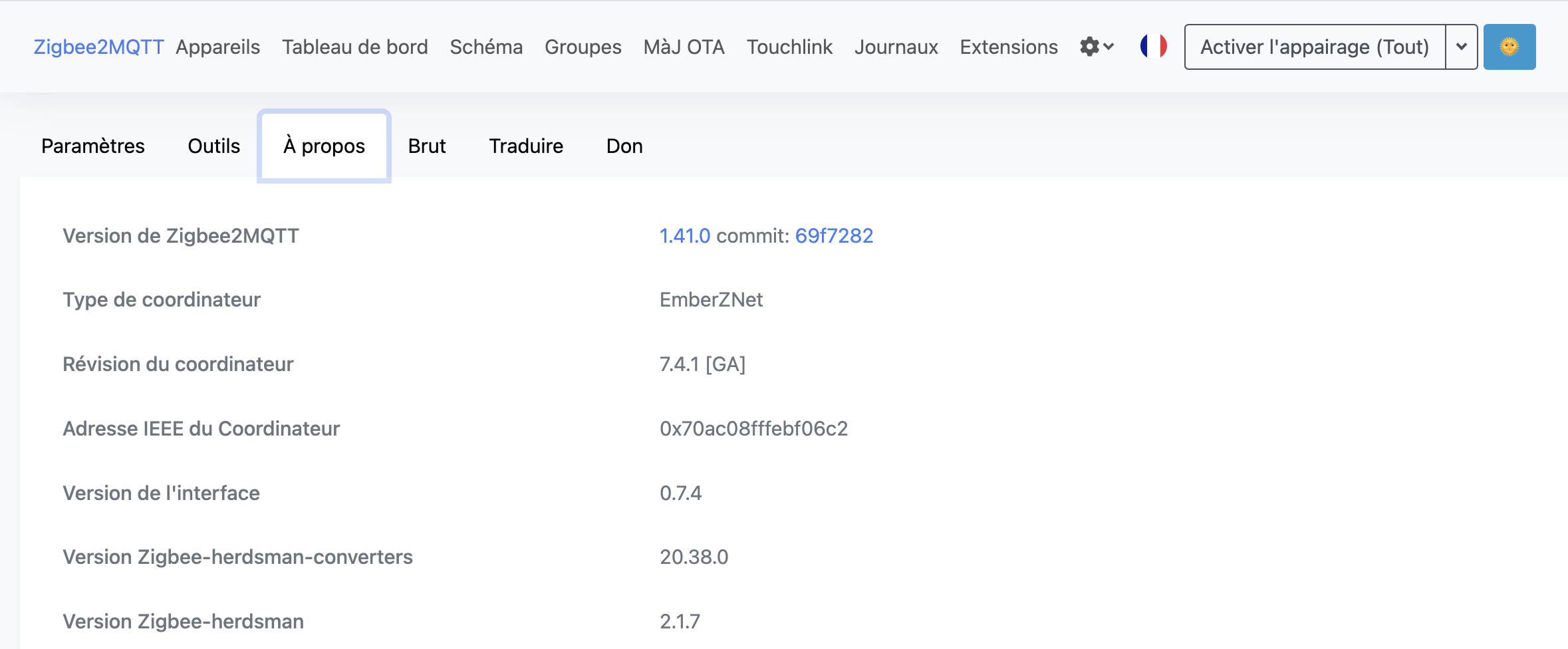Open the Touchlink page
Screen dimensions: 1568x649
tap(789, 47)
